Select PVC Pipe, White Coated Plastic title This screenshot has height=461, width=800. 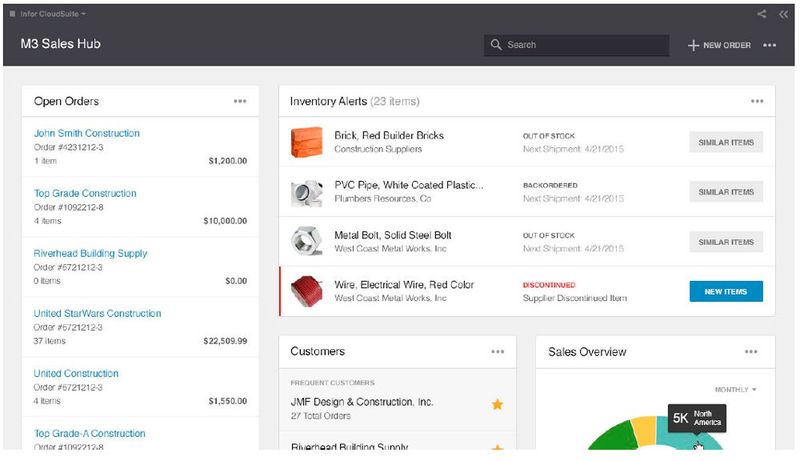coord(409,185)
